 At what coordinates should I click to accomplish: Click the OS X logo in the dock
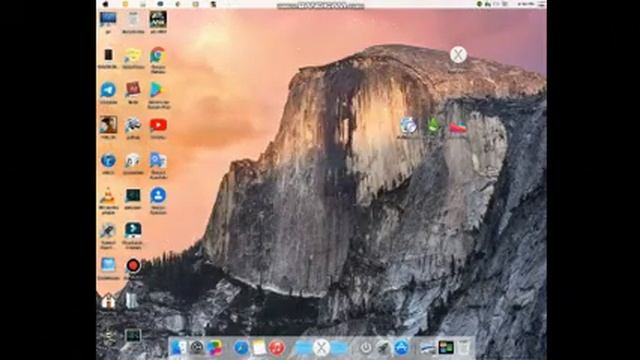coord(321,348)
